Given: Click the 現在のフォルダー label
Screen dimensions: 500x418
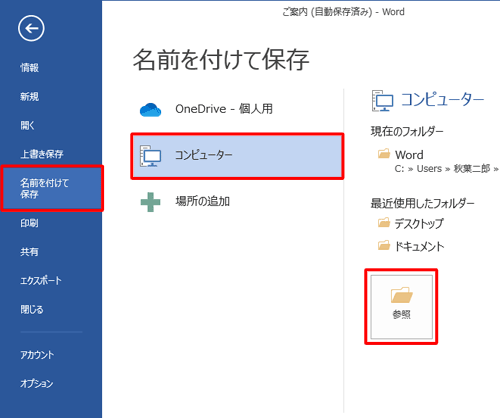Looking at the screenshot, I should coord(407,131).
